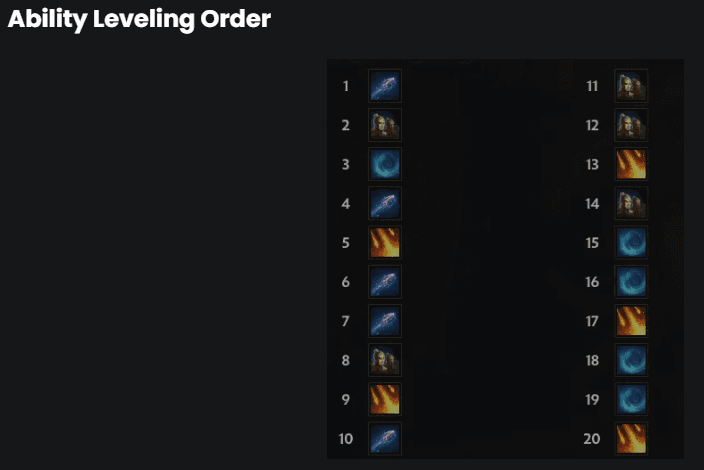
Task: Click the level 1 ability icon
Action: coord(385,86)
